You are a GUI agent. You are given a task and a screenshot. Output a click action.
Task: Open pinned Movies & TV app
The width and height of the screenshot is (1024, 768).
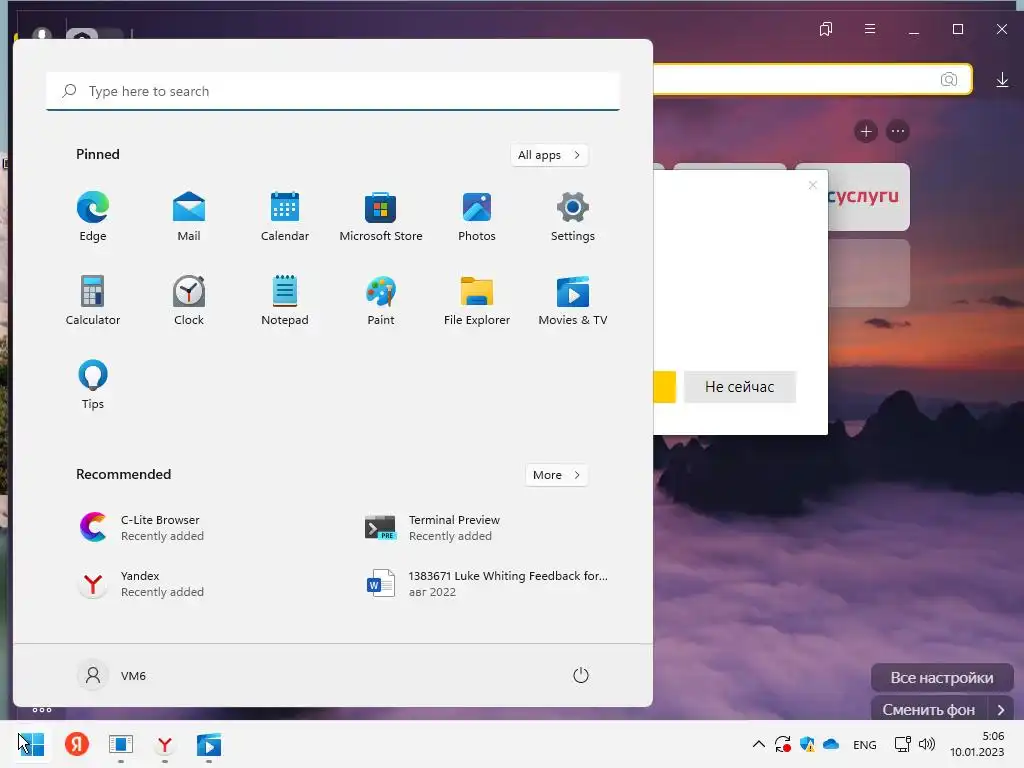click(x=573, y=301)
